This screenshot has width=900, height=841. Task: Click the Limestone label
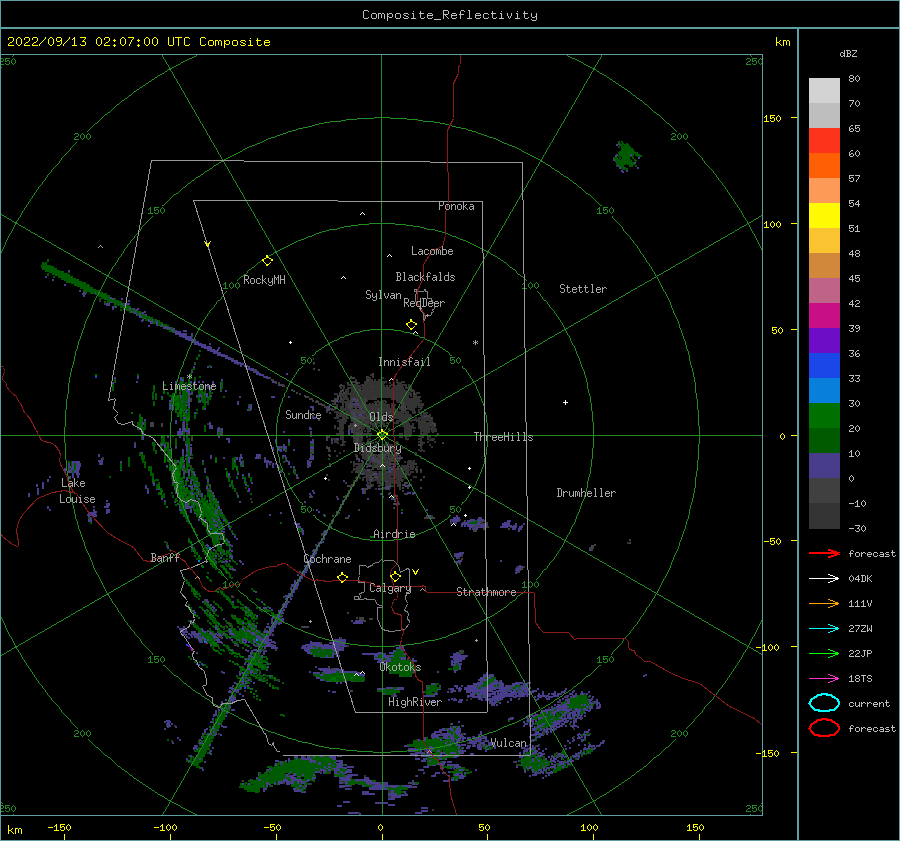click(x=189, y=386)
